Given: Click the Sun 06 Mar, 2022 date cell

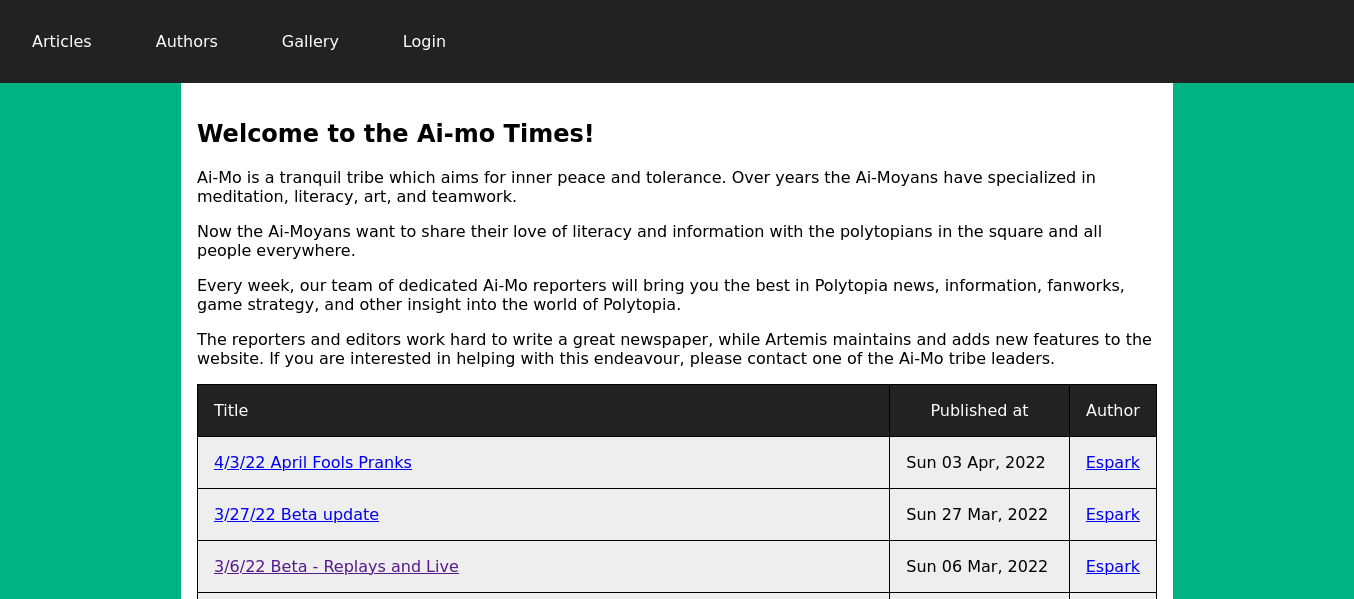Looking at the screenshot, I should click(976, 566).
